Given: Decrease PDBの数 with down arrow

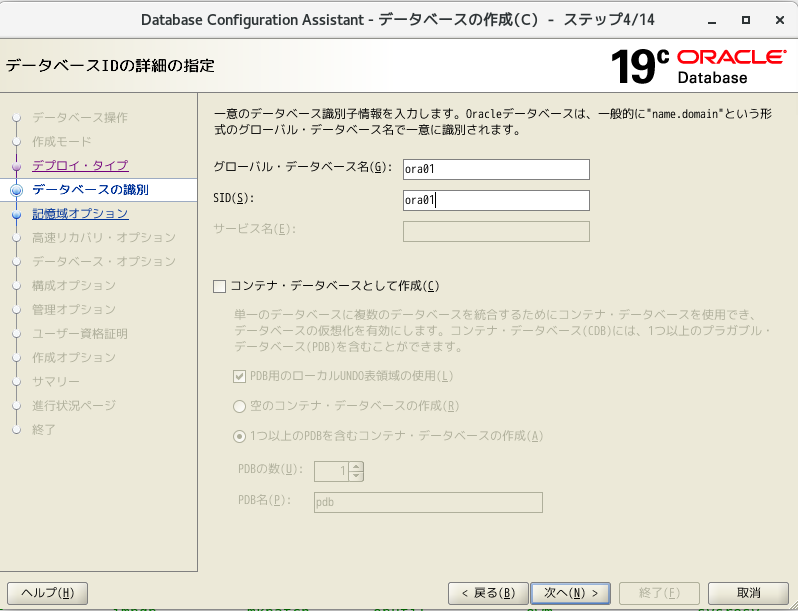Looking at the screenshot, I should [356, 477].
